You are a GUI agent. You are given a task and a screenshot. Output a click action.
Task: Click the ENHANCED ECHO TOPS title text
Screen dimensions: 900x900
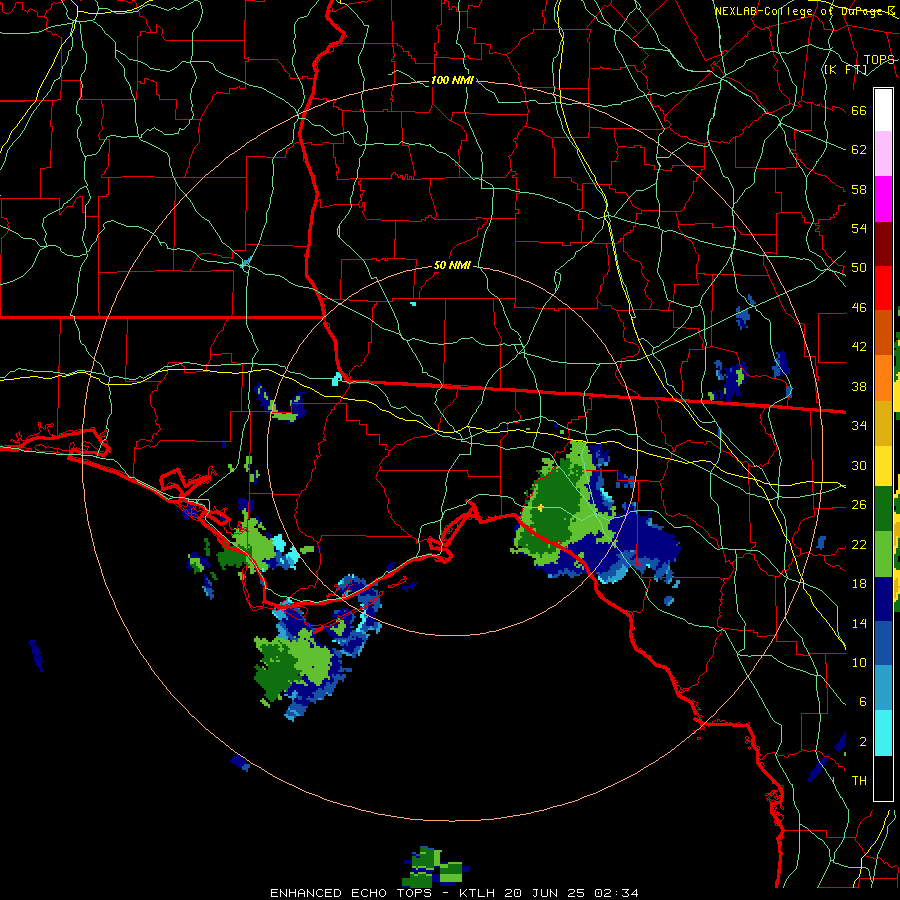tap(351, 893)
